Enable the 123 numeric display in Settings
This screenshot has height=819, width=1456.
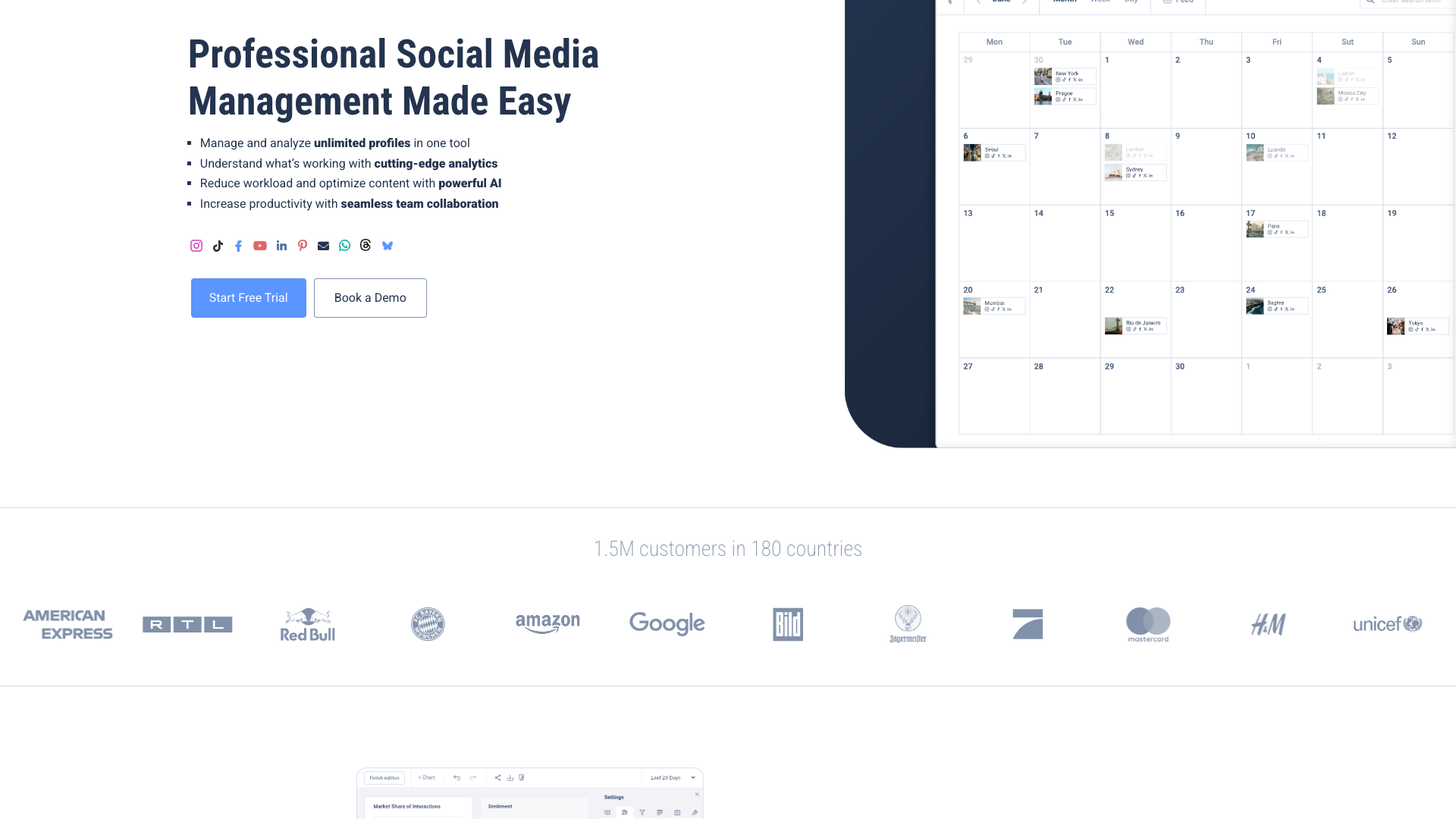607,814
